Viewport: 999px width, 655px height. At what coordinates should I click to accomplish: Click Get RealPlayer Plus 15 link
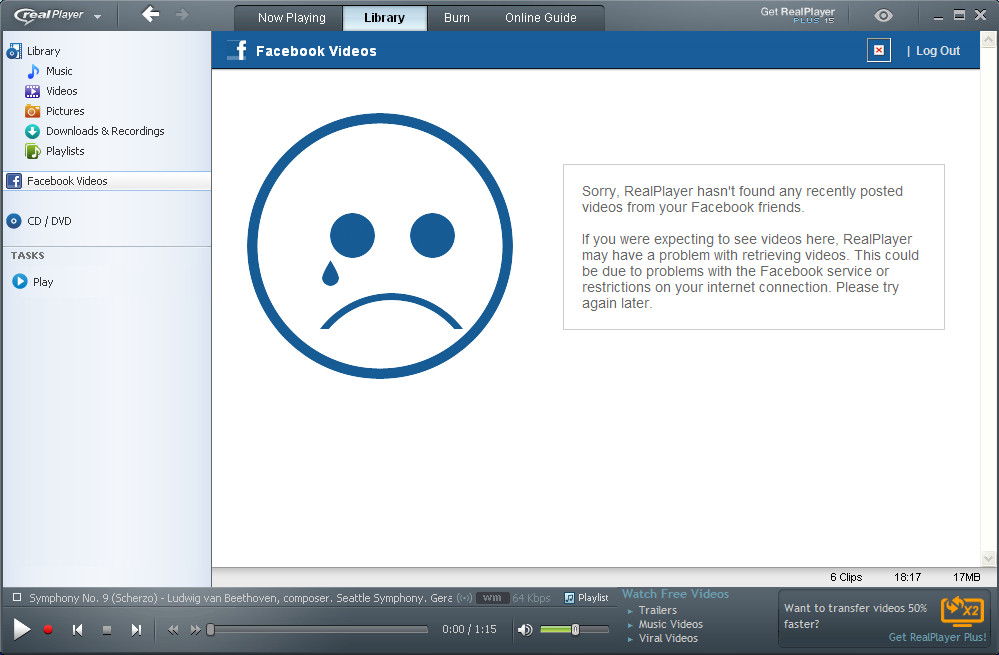[798, 15]
